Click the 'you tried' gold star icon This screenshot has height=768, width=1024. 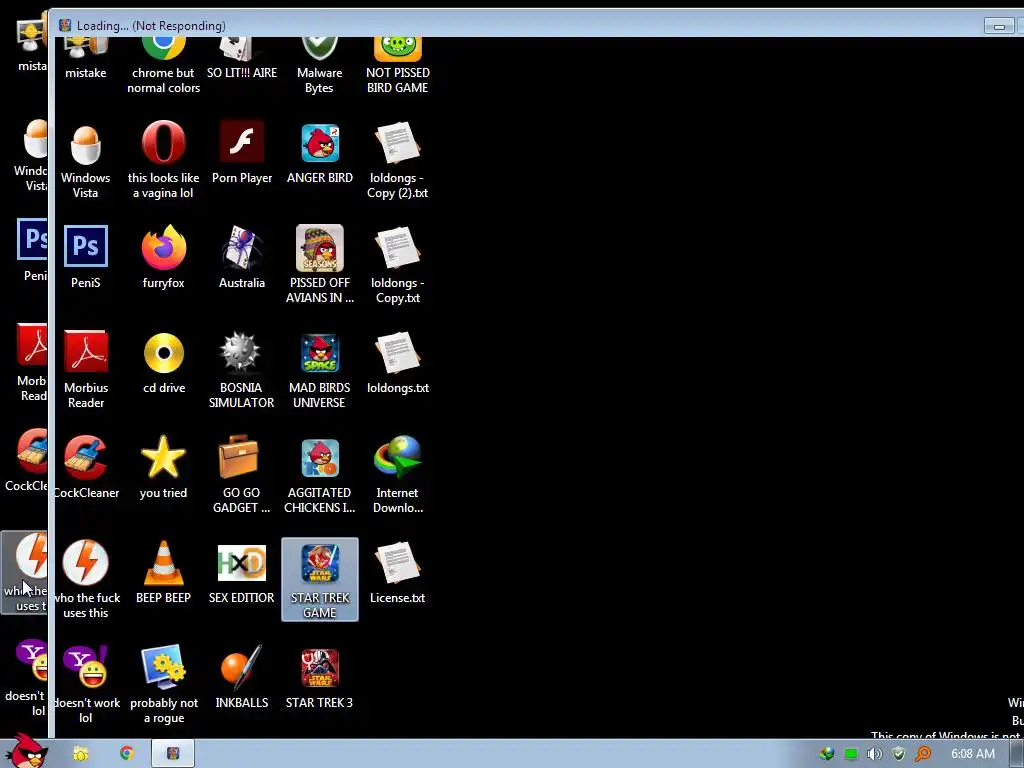point(163,457)
